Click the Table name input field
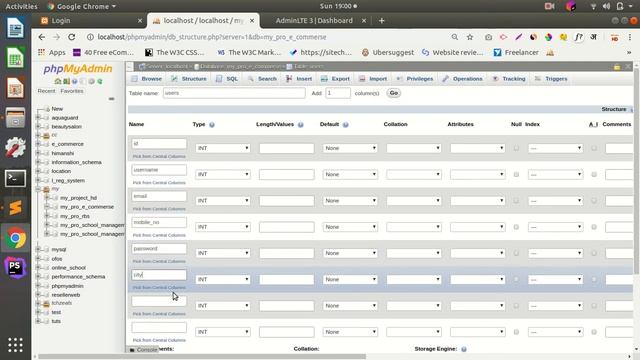 pos(234,93)
